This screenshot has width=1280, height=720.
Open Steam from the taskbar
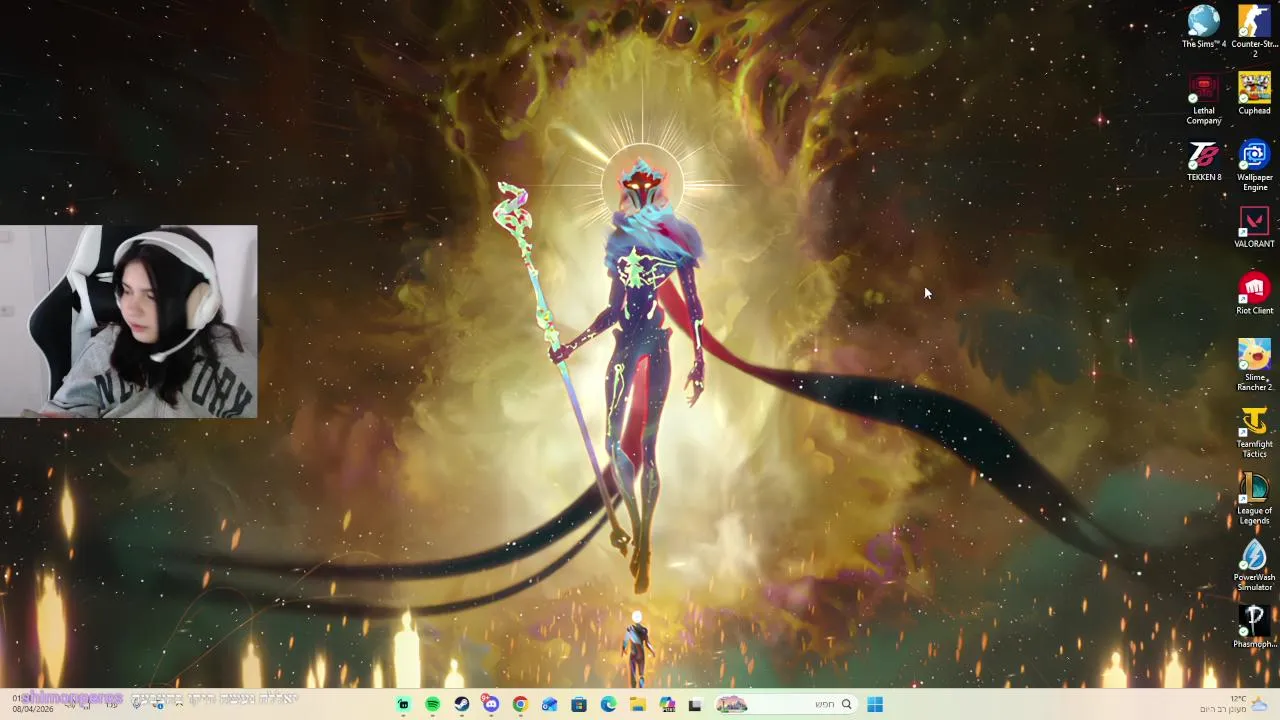point(461,705)
